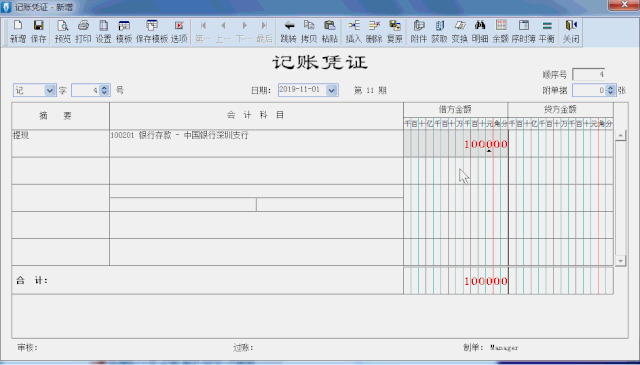Click the 变换 convert icon
This screenshot has width=640, height=365.
click(460, 32)
